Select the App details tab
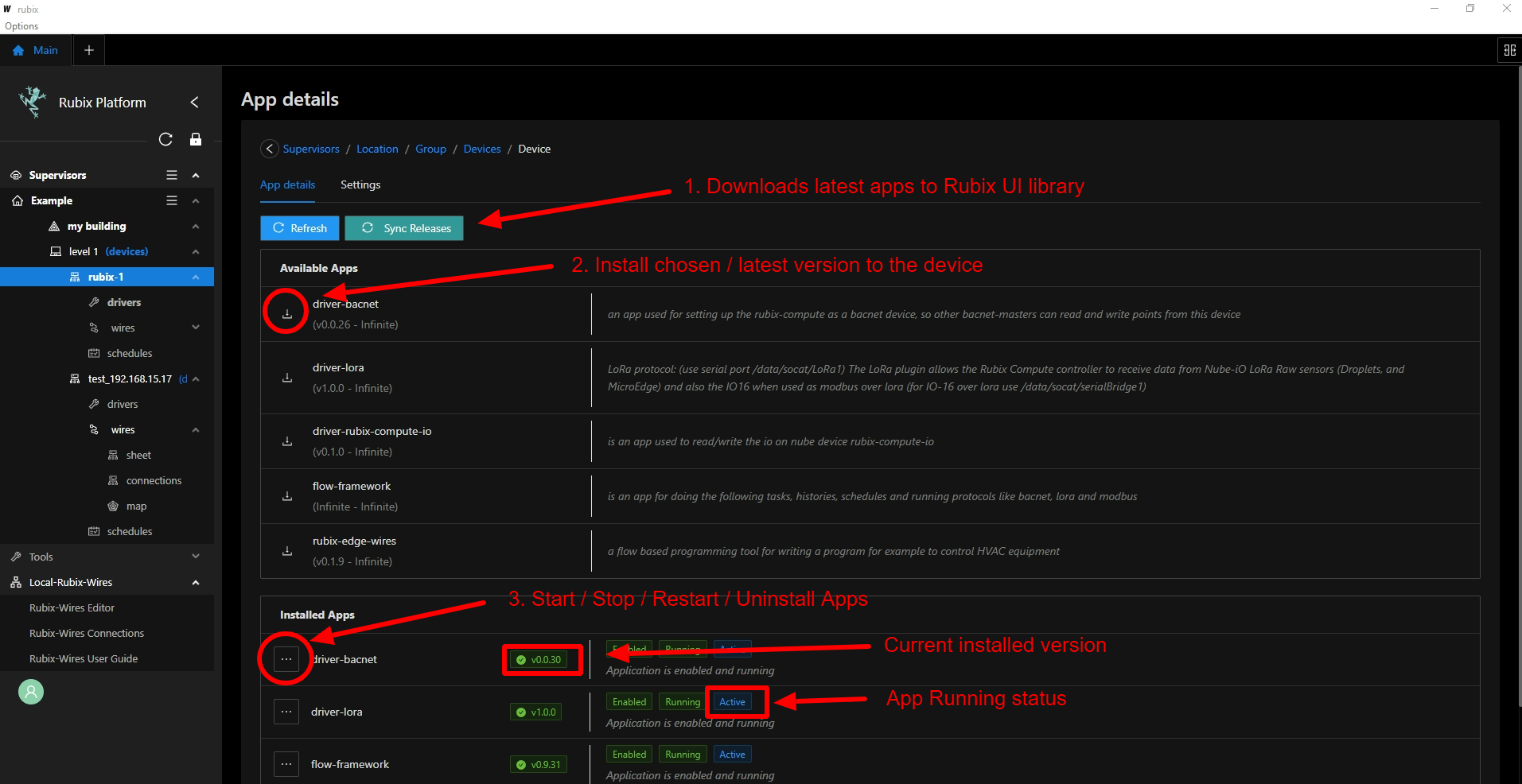This screenshot has height=784, width=1522. 287,184
